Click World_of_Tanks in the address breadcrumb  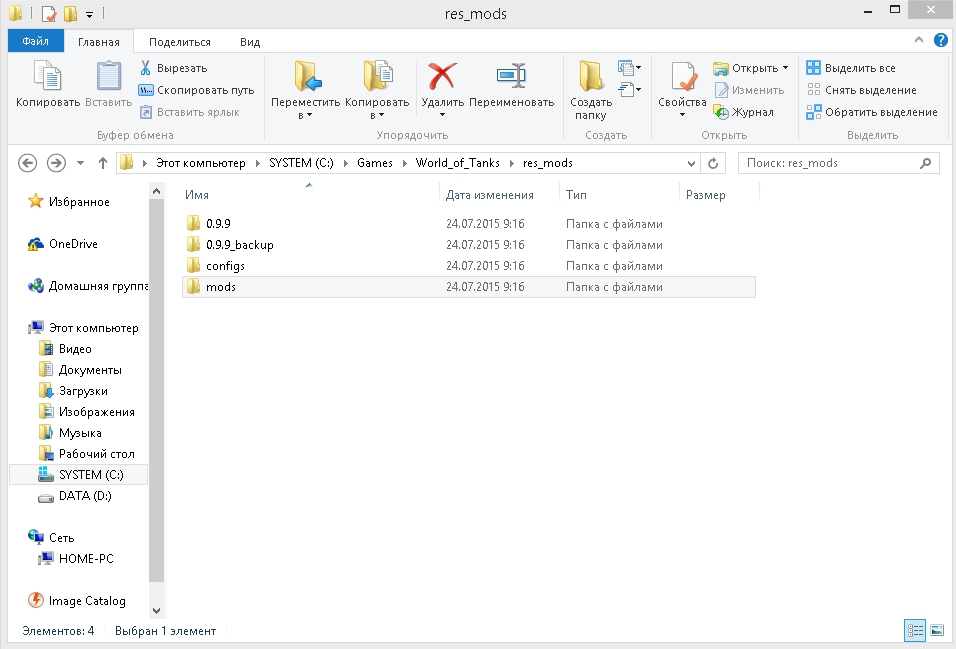tap(460, 163)
